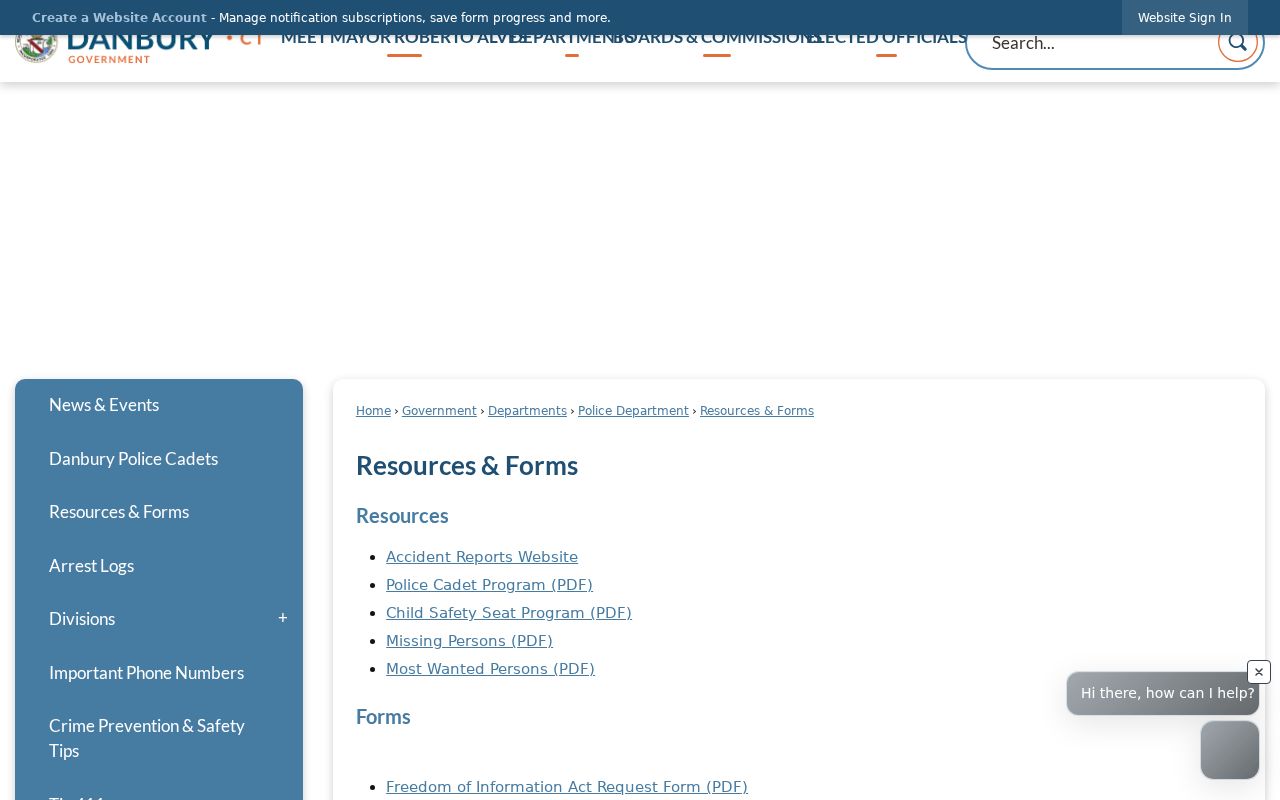
Task: Open the chat assistant widget
Action: point(1230,750)
